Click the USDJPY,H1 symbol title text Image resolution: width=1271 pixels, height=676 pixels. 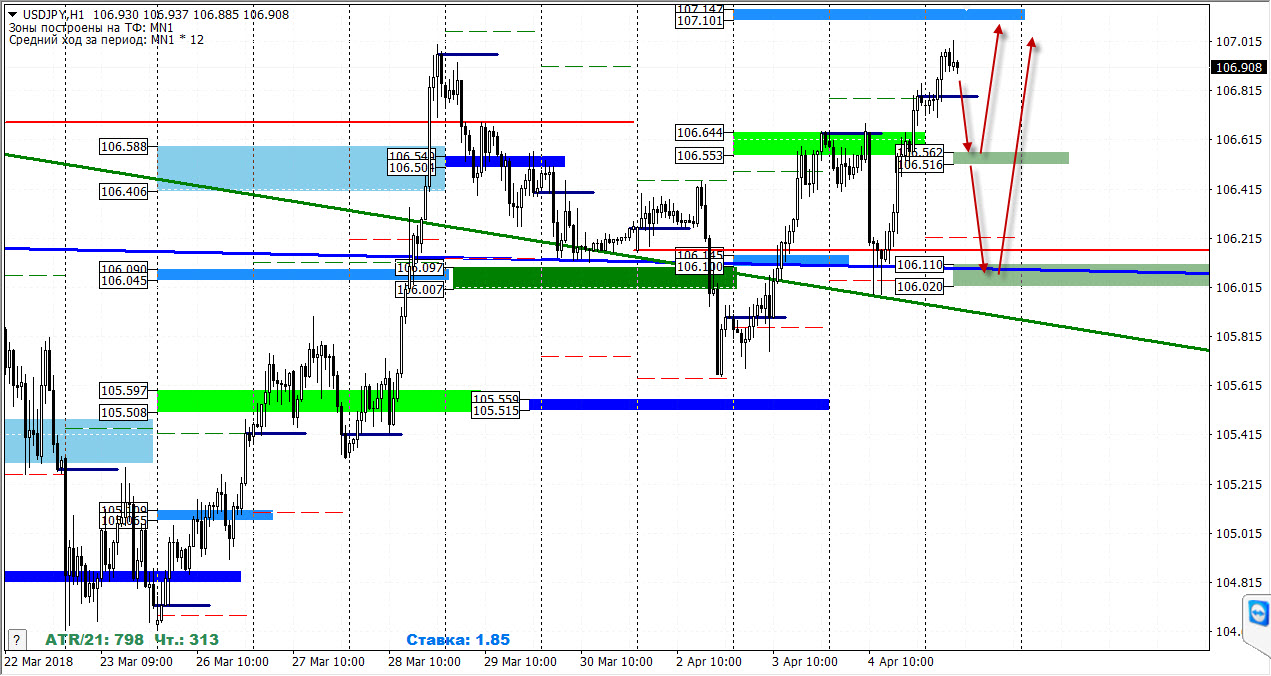[x=52, y=17]
